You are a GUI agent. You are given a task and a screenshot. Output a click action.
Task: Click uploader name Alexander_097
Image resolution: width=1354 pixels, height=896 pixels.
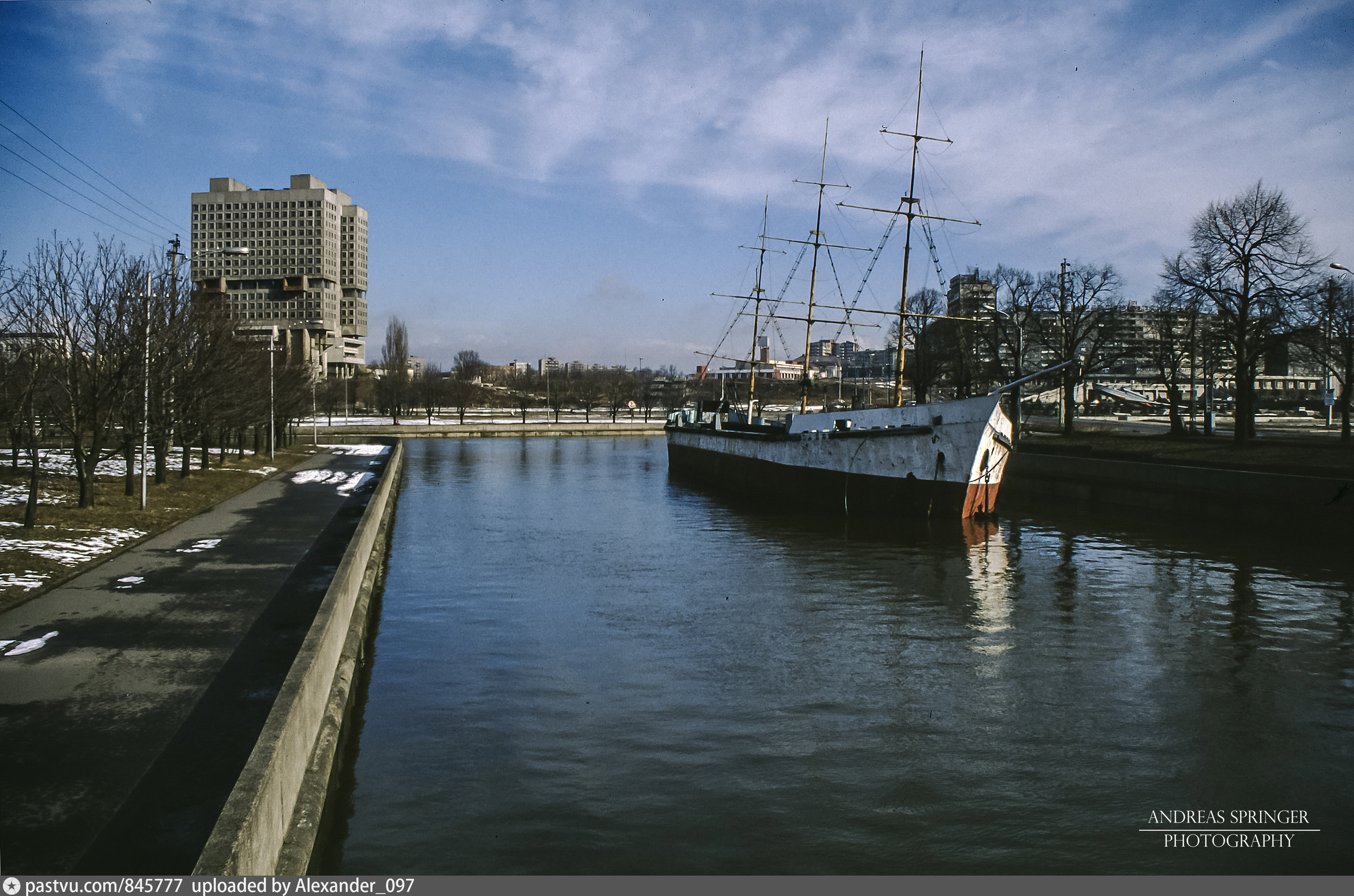pyautogui.click(x=354, y=886)
